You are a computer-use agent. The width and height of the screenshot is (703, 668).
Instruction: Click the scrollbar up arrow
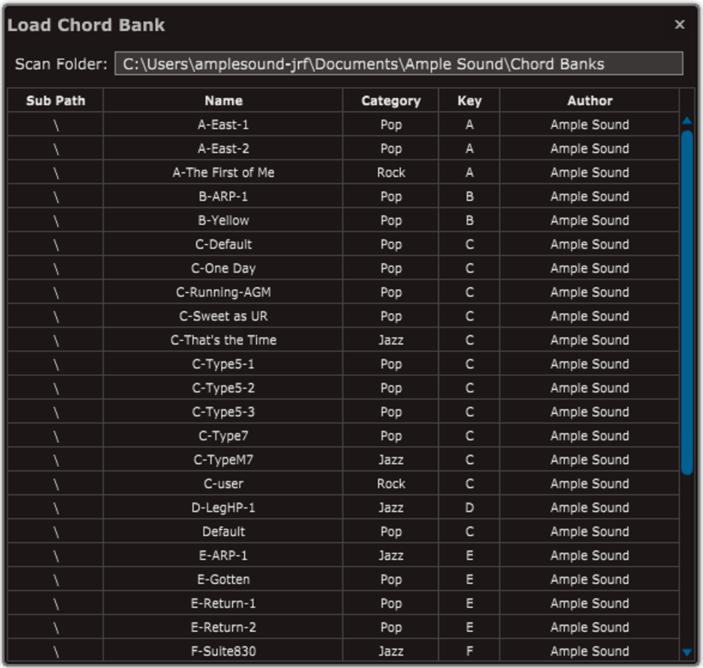[687, 120]
